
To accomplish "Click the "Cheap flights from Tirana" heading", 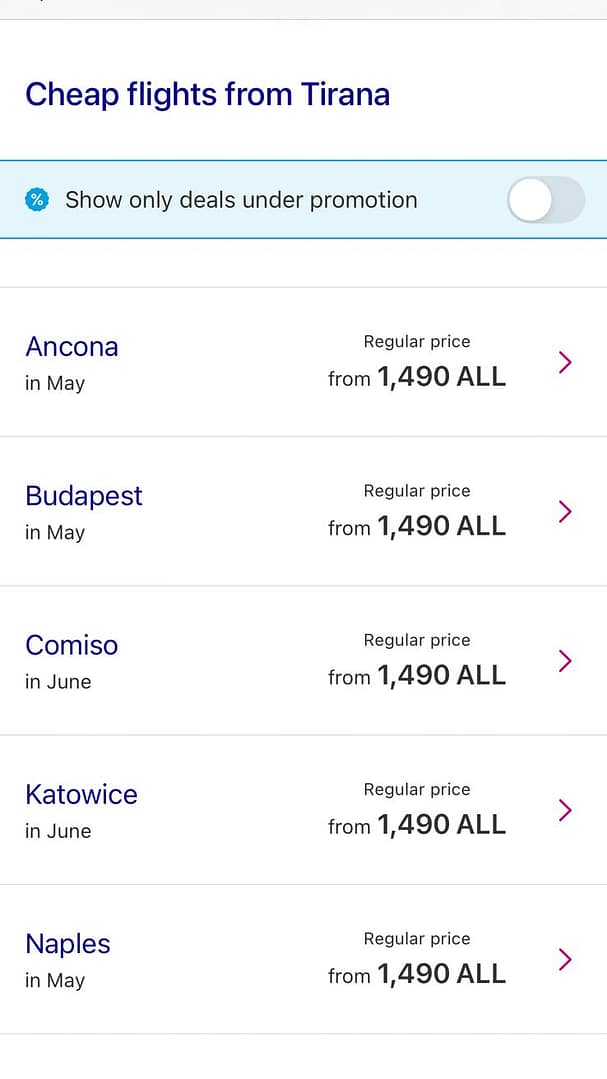I will pyautogui.click(x=207, y=95).
